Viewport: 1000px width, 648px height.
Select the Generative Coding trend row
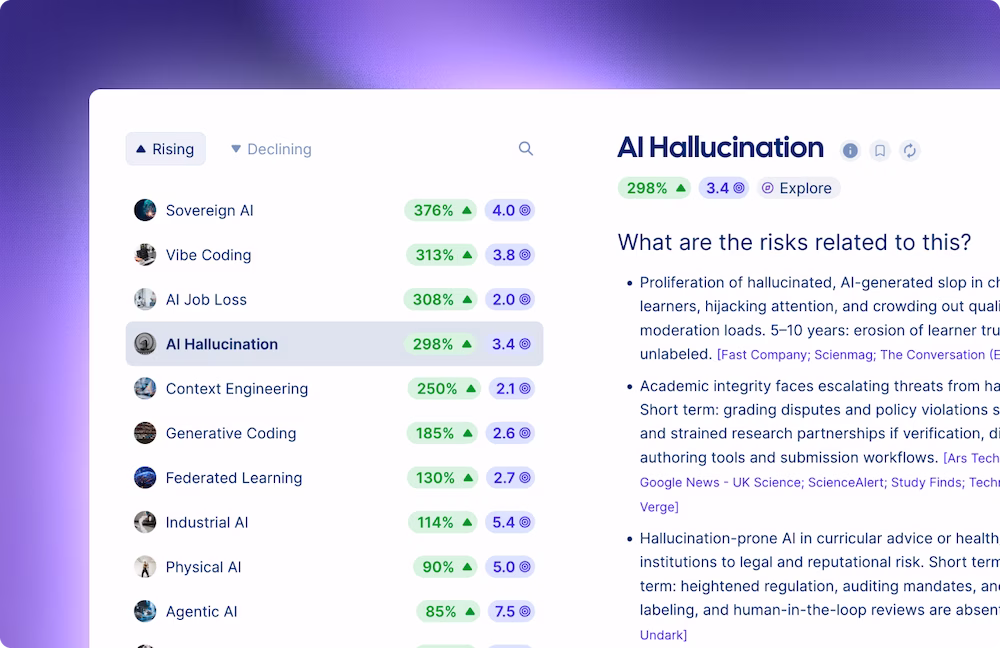[x=334, y=433]
